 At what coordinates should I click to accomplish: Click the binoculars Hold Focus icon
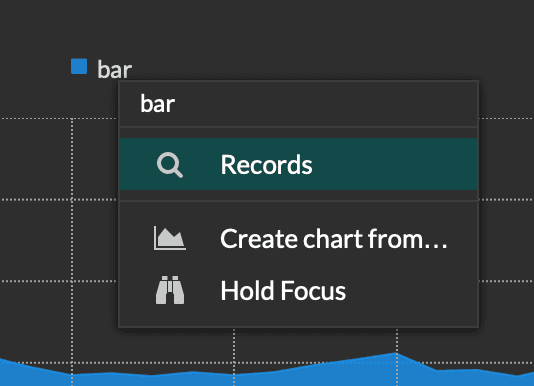click(x=170, y=290)
